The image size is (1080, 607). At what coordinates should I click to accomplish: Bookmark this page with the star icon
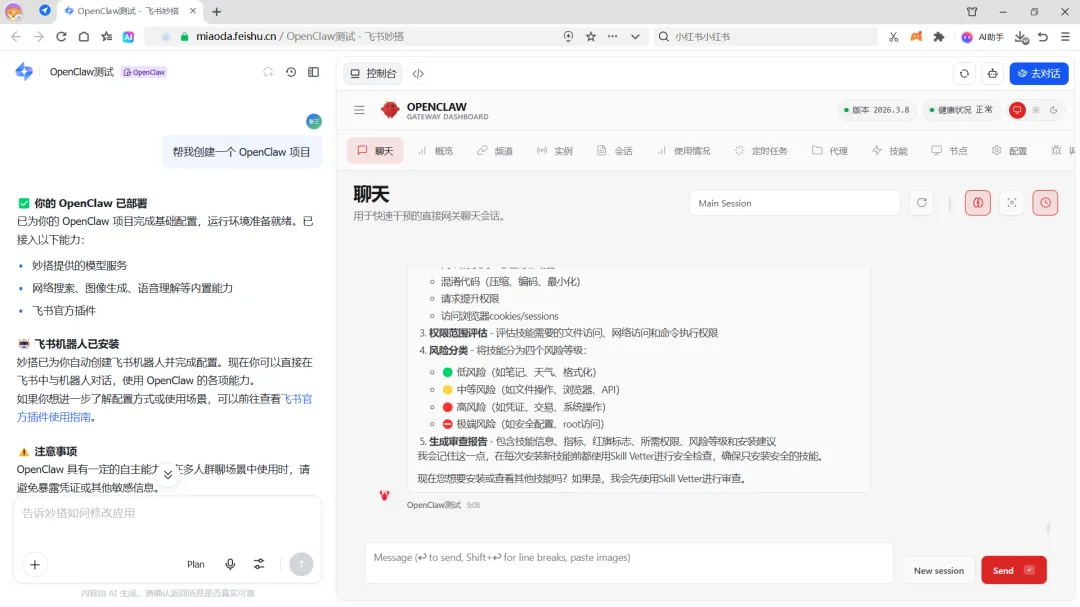[x=590, y=37]
